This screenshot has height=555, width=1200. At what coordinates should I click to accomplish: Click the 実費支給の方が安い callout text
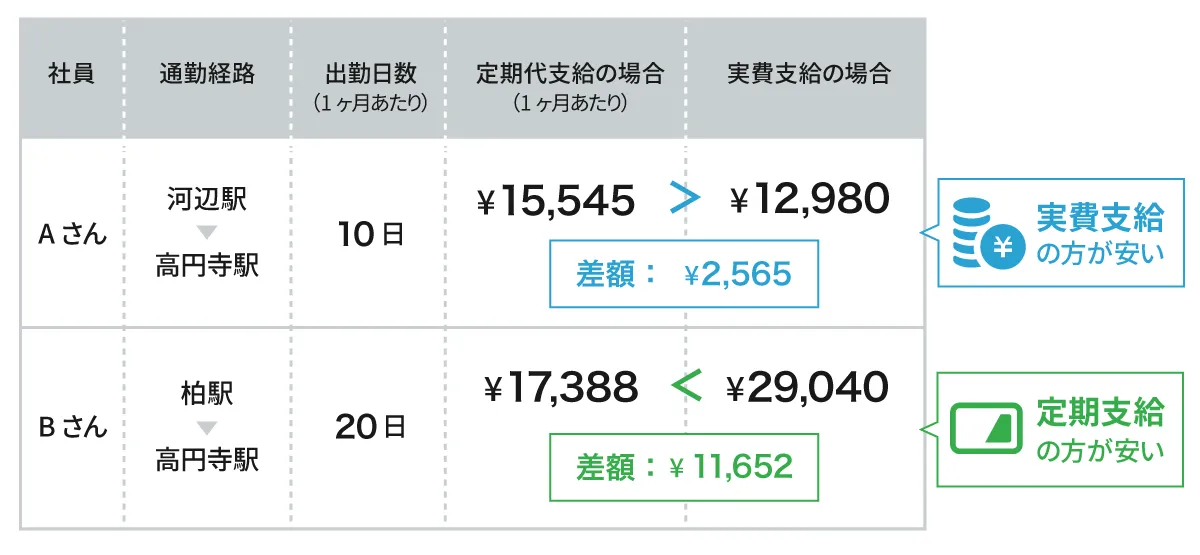coord(1100,234)
